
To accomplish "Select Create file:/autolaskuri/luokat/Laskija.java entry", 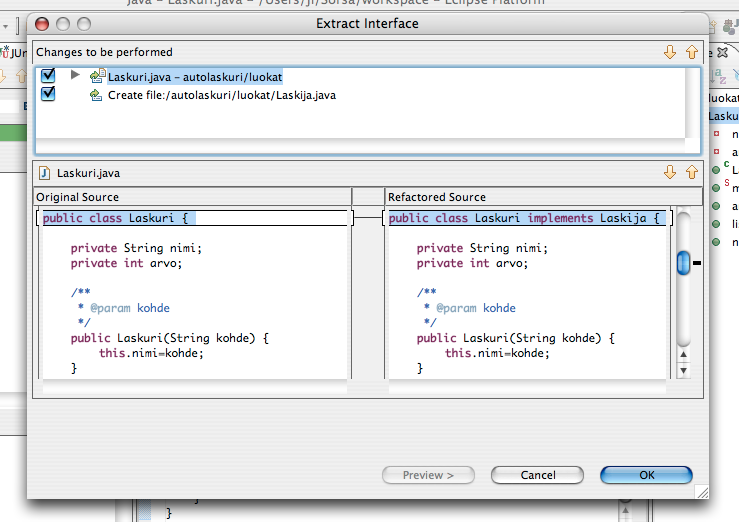I will [x=222, y=95].
